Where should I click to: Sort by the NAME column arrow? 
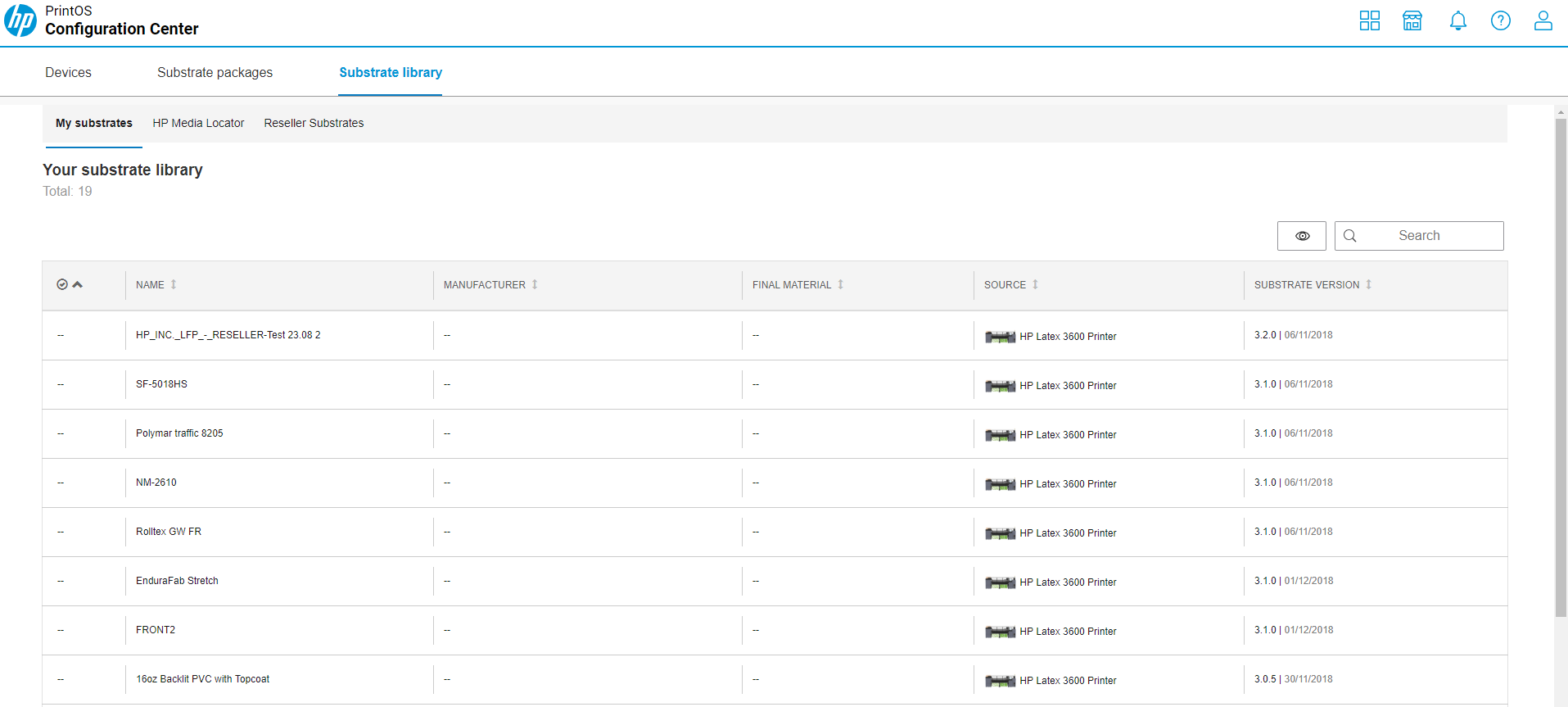[174, 284]
